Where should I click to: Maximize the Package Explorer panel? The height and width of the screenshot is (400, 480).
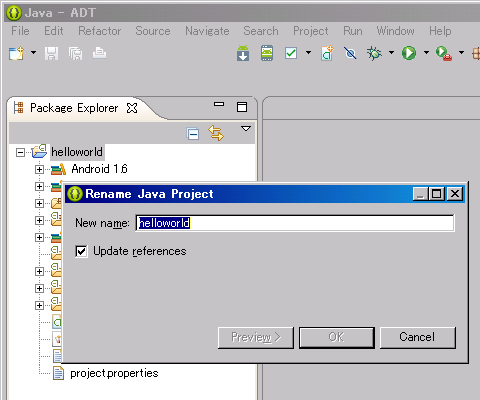tap(242, 107)
